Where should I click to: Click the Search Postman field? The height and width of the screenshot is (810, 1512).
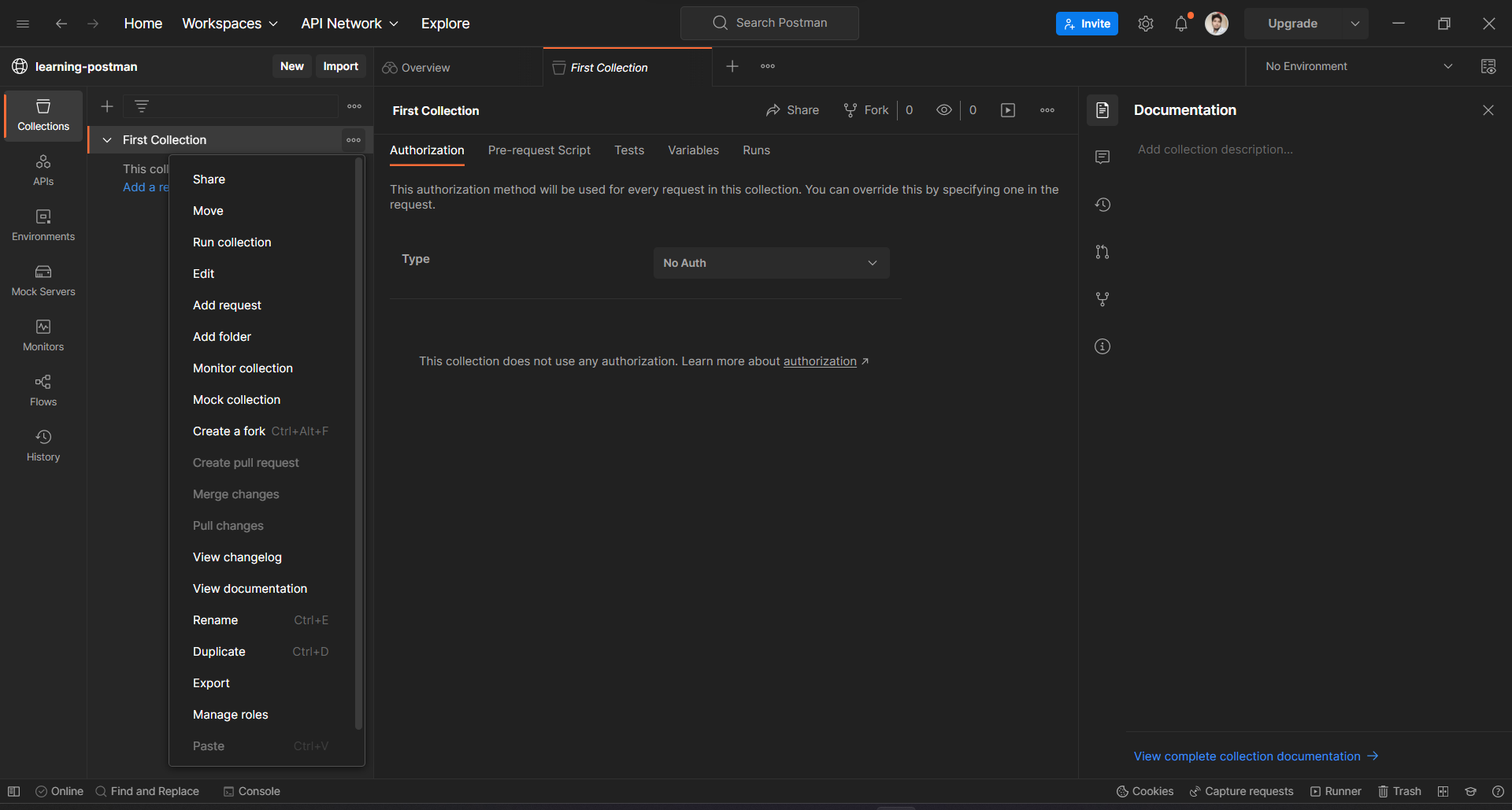(x=769, y=23)
